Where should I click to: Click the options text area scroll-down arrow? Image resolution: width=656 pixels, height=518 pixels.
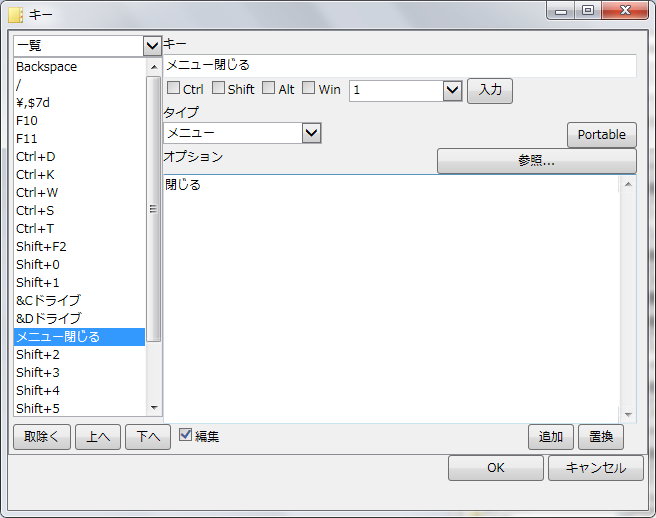click(x=628, y=415)
